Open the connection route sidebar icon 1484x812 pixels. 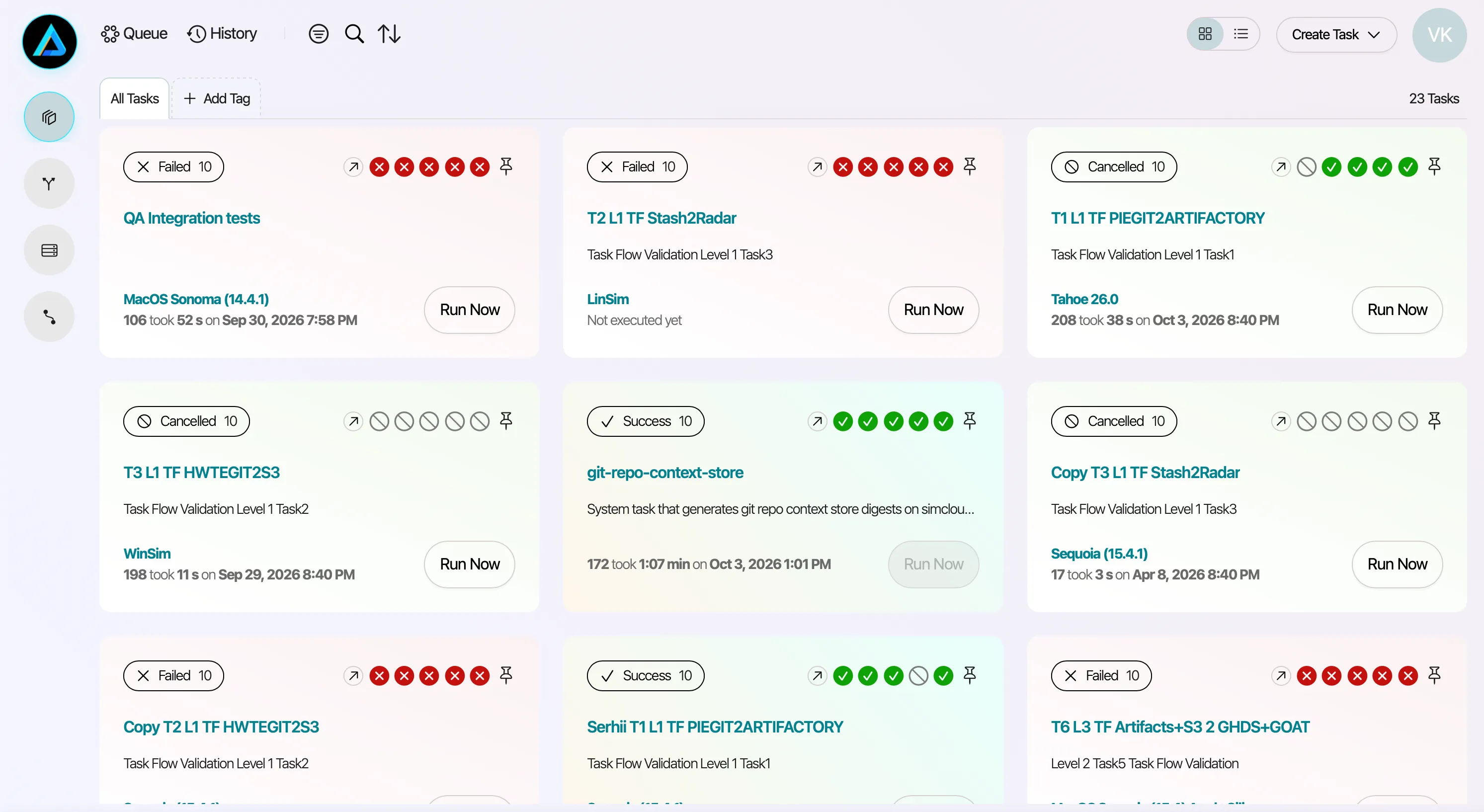click(x=49, y=317)
